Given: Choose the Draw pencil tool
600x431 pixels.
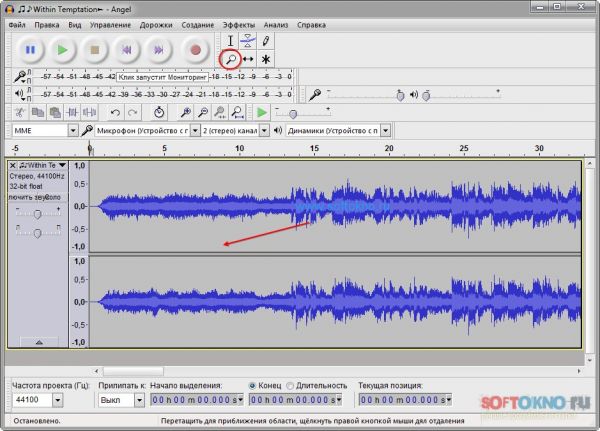Looking at the screenshot, I should (265, 41).
